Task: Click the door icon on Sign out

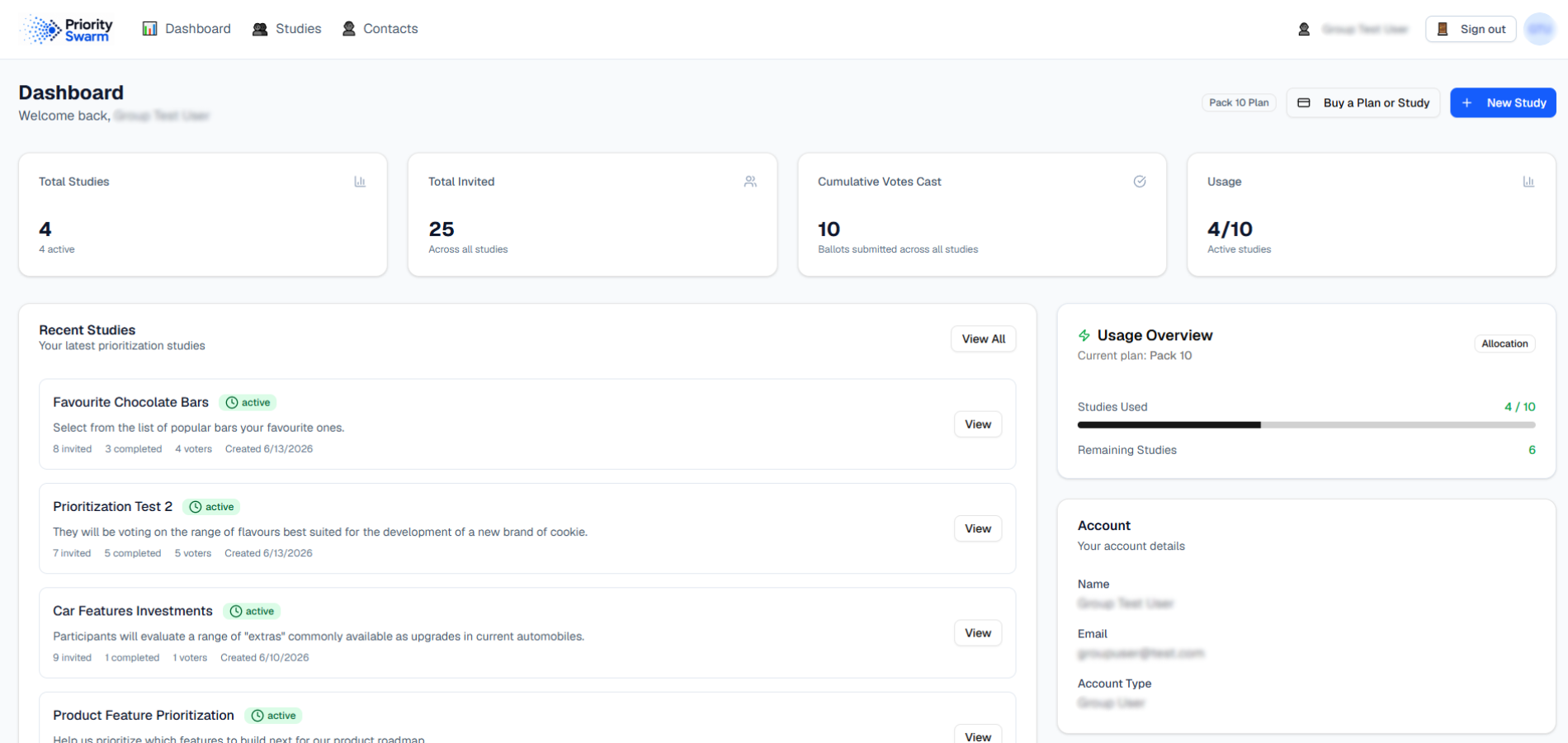Action: click(1443, 29)
